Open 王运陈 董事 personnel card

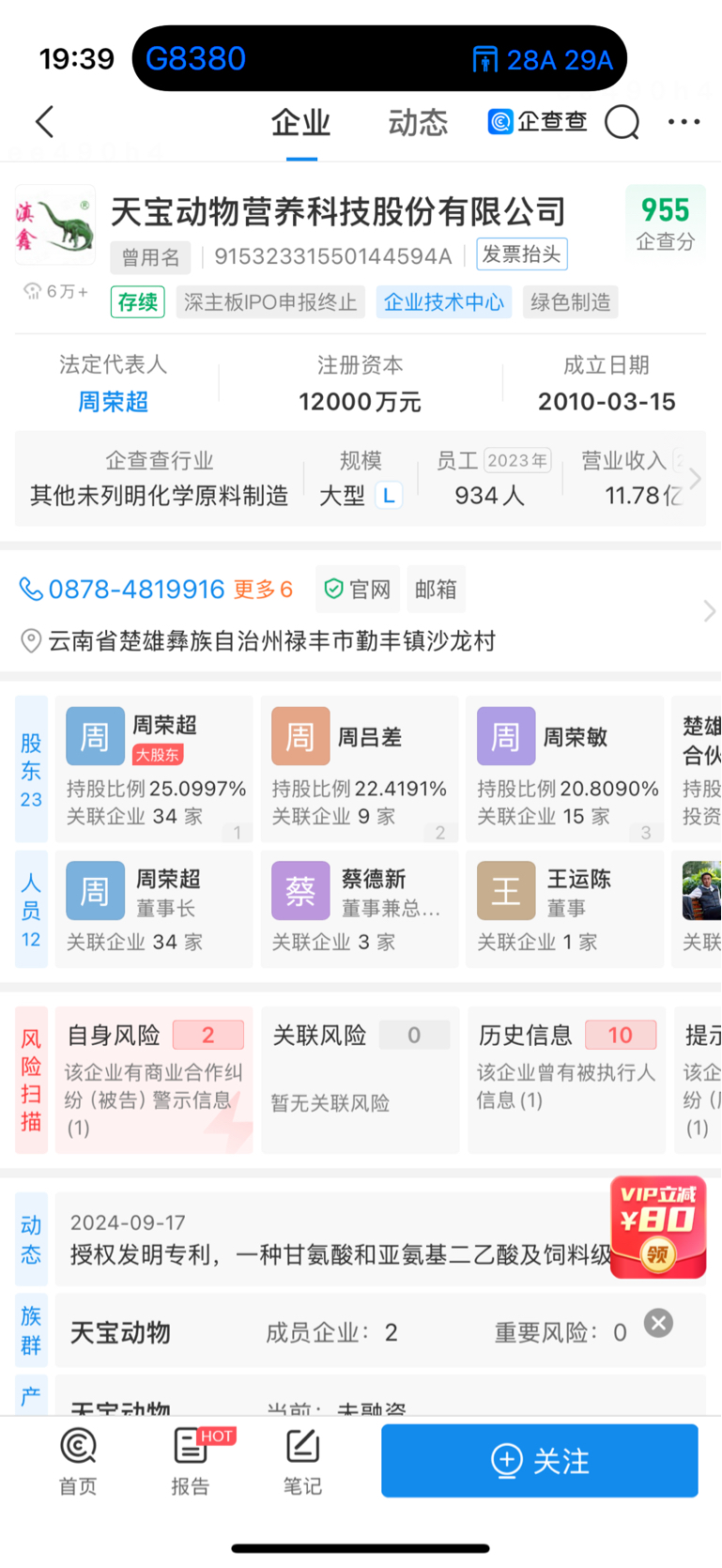click(565, 909)
